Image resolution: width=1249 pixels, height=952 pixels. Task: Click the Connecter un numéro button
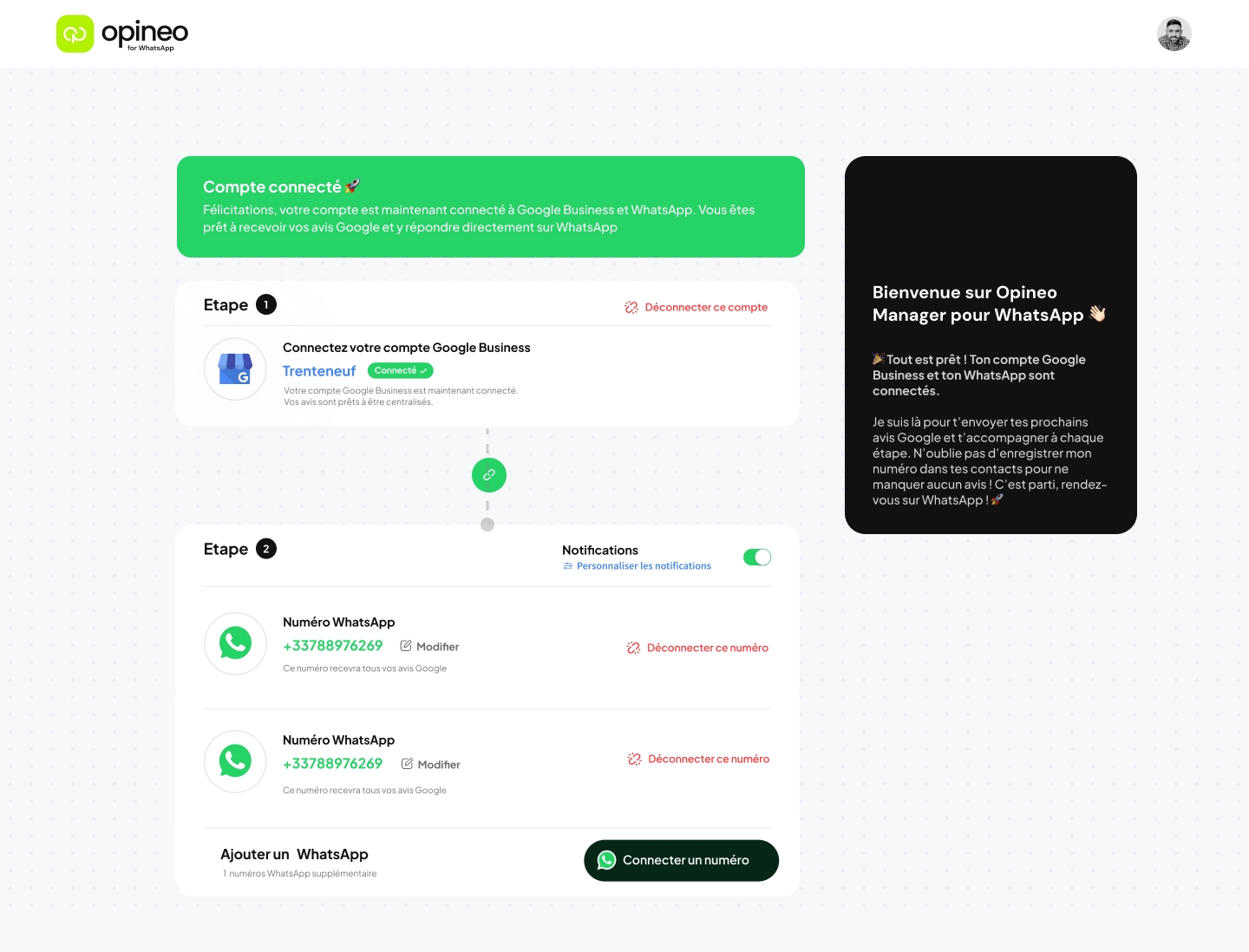681,860
